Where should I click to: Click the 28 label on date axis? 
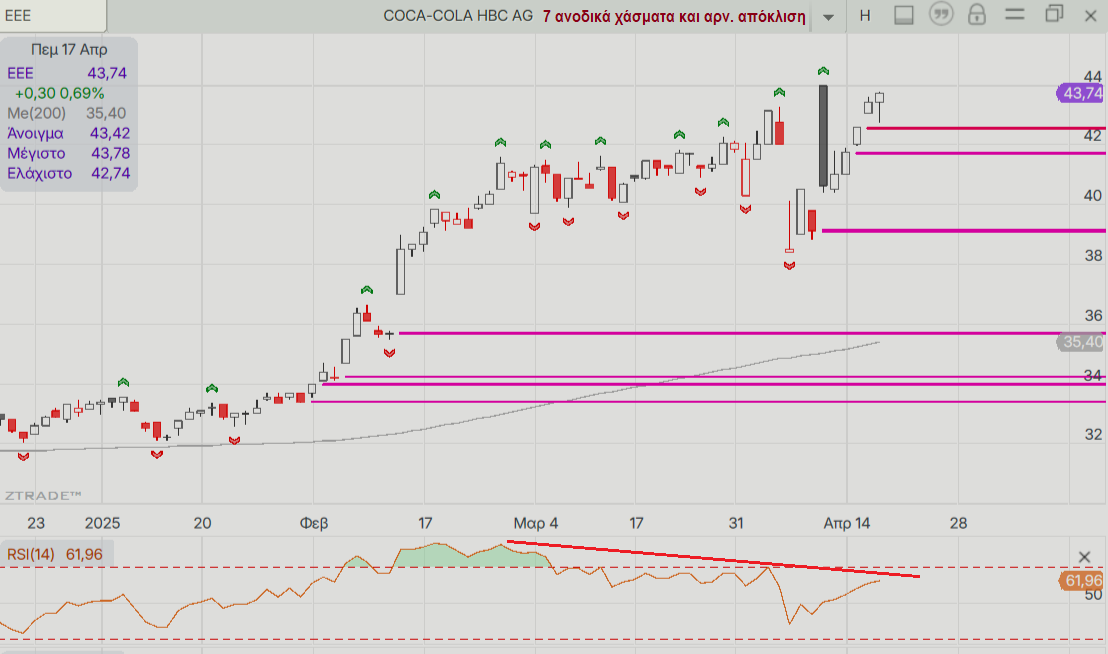[x=958, y=523]
